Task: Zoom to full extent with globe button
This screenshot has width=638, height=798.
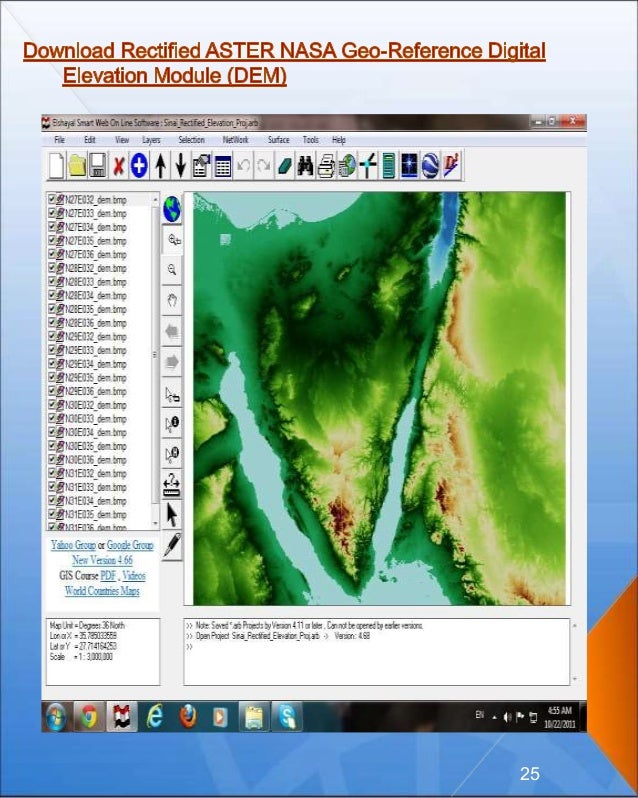Action: tap(172, 209)
